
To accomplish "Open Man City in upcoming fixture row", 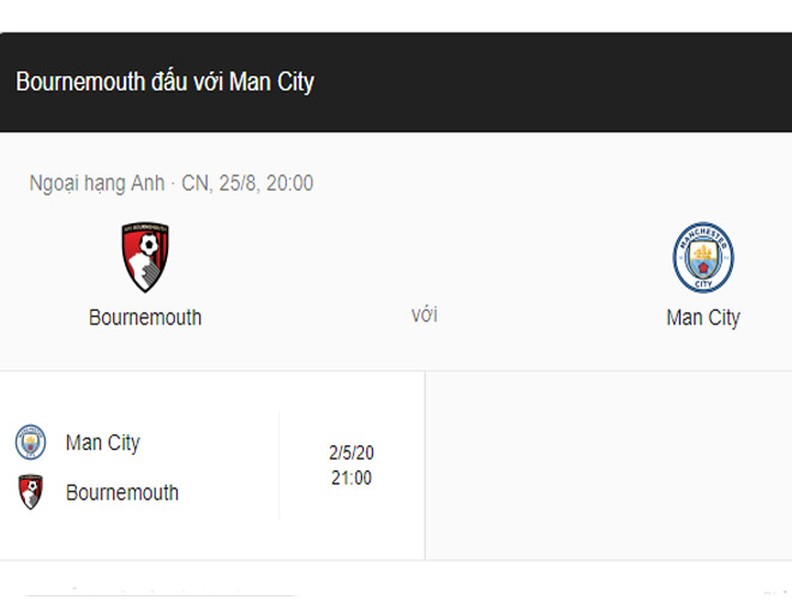I will (103, 443).
